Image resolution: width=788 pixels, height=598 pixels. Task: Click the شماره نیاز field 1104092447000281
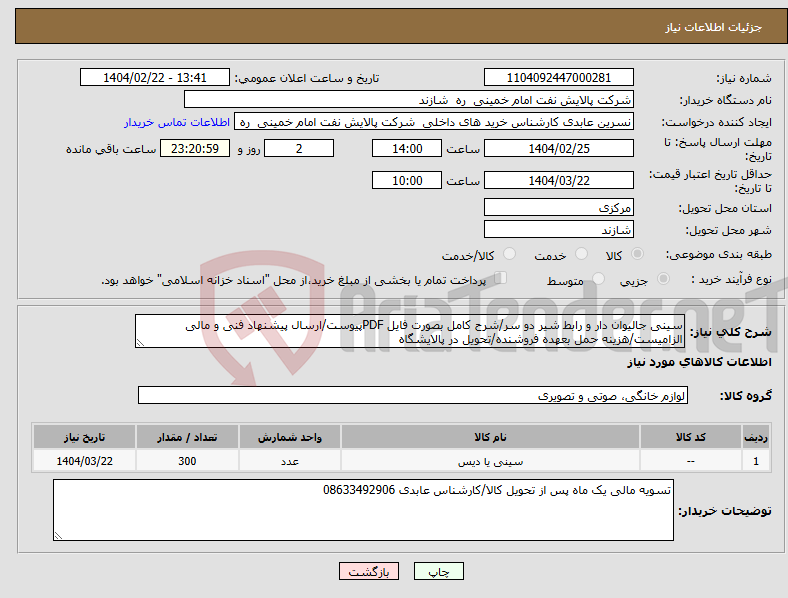point(558,77)
